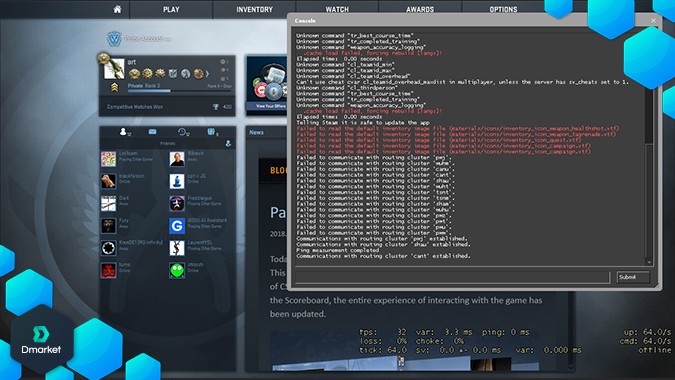
Task: Focus the console command input field
Action: (x=452, y=277)
